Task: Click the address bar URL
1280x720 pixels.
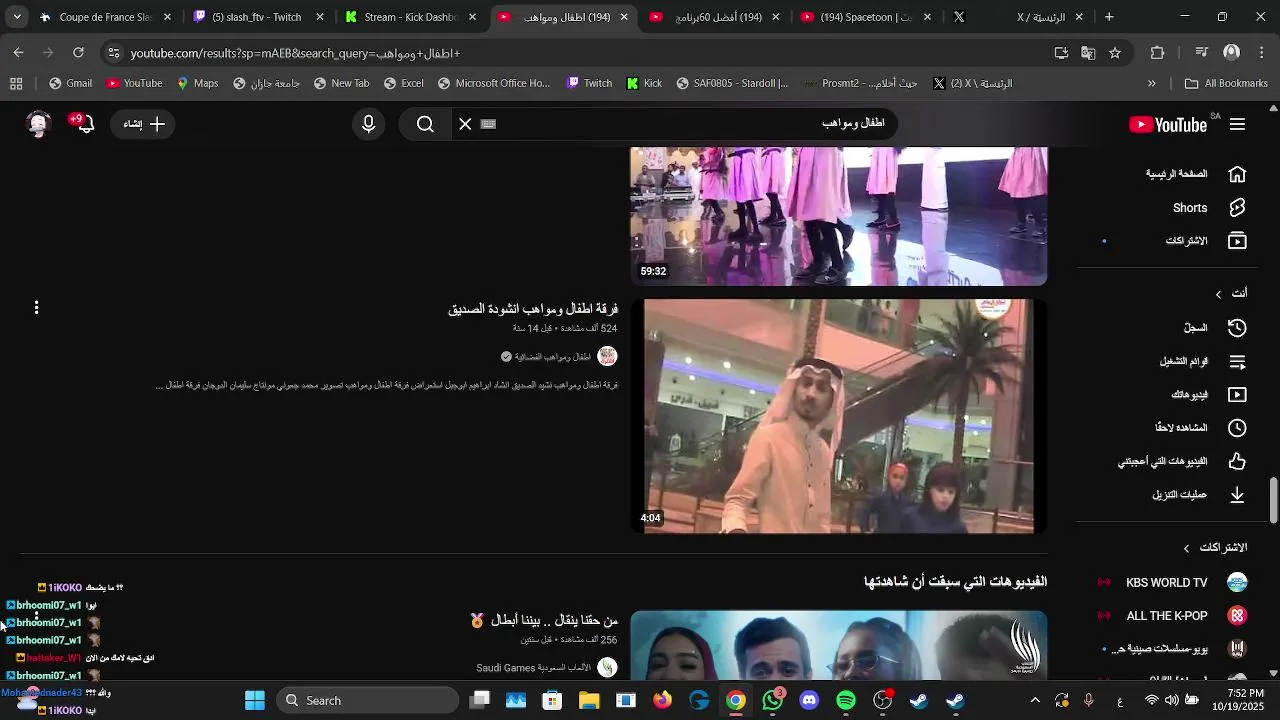Action: point(295,53)
